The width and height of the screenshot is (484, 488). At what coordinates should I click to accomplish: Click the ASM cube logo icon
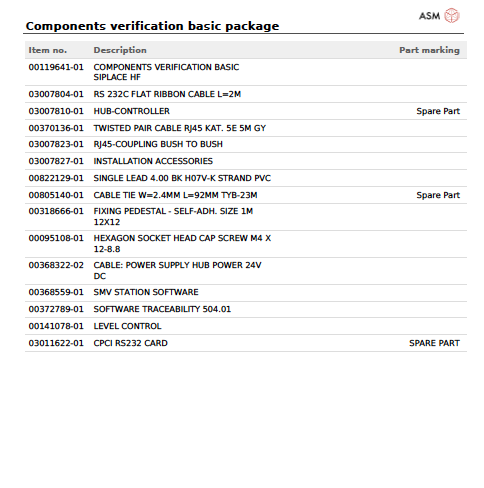tap(452, 15)
